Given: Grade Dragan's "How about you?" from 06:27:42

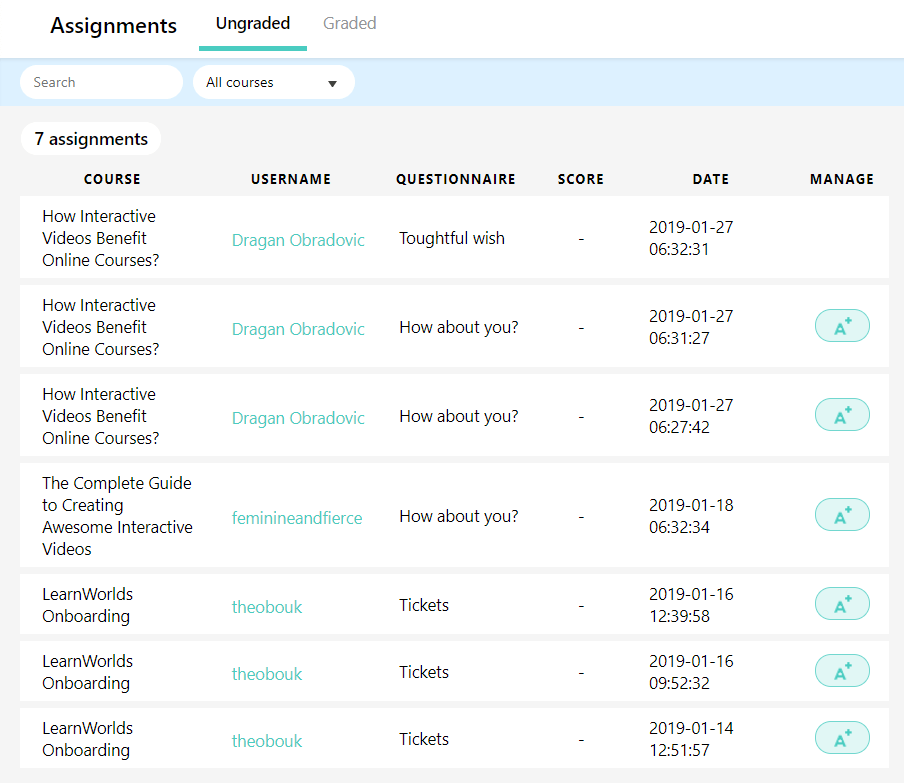Looking at the screenshot, I should [842, 414].
